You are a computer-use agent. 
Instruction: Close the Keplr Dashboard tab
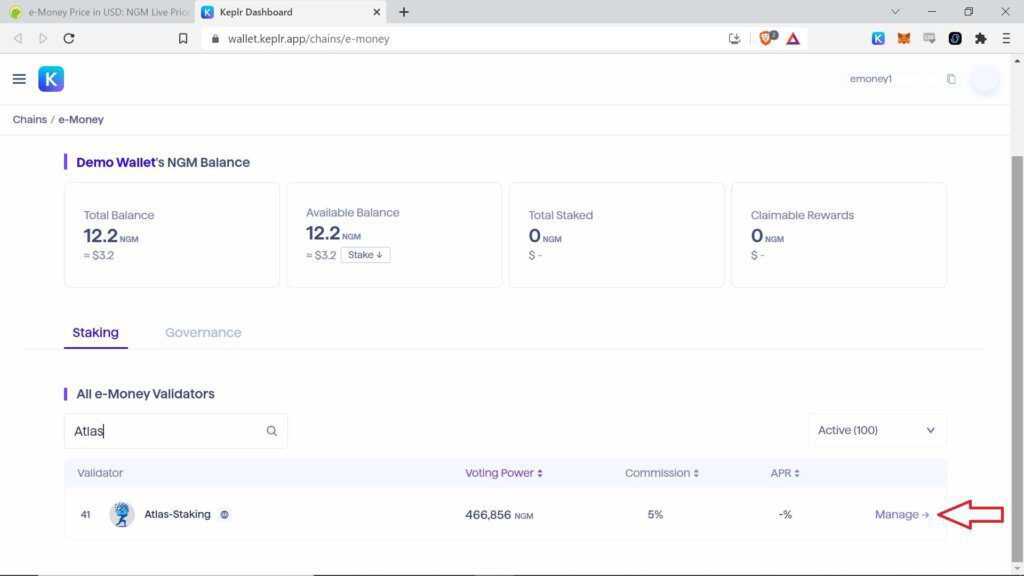[376, 12]
